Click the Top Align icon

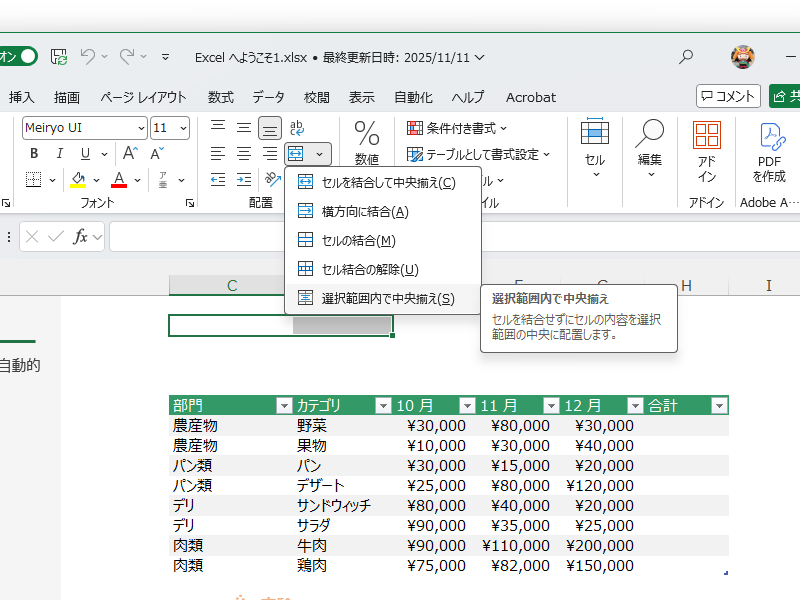[218, 127]
